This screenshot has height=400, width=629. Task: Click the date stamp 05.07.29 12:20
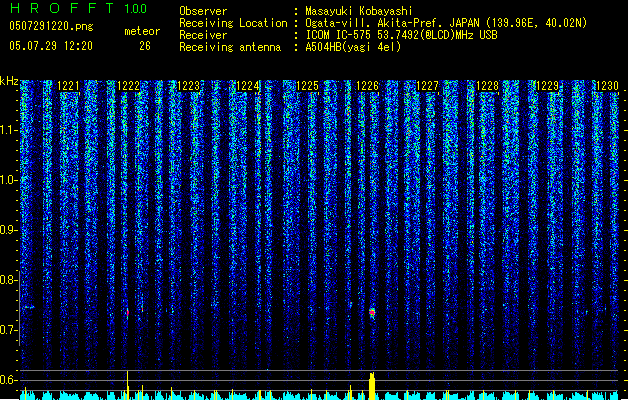point(51,46)
